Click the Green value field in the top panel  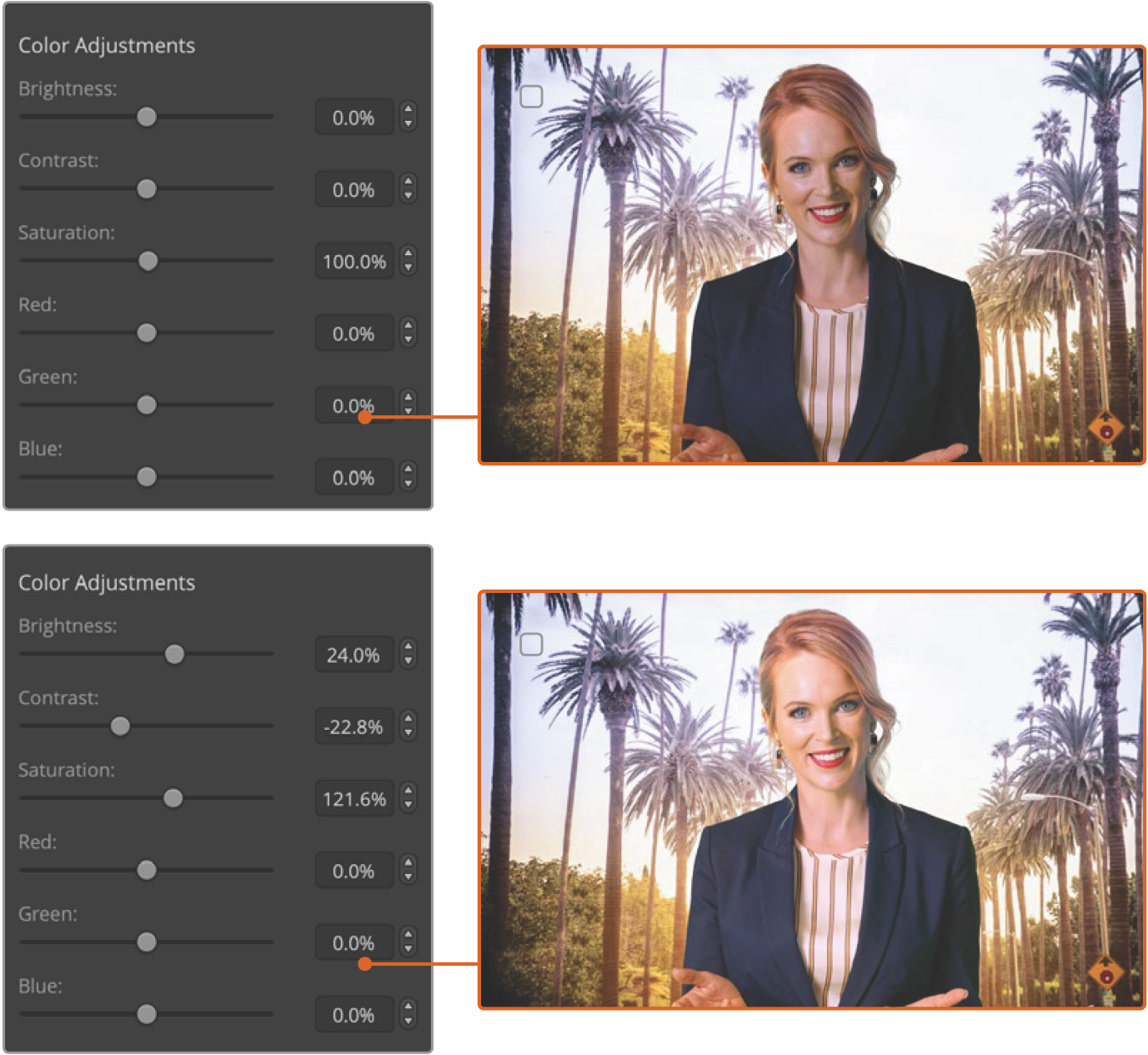354,406
